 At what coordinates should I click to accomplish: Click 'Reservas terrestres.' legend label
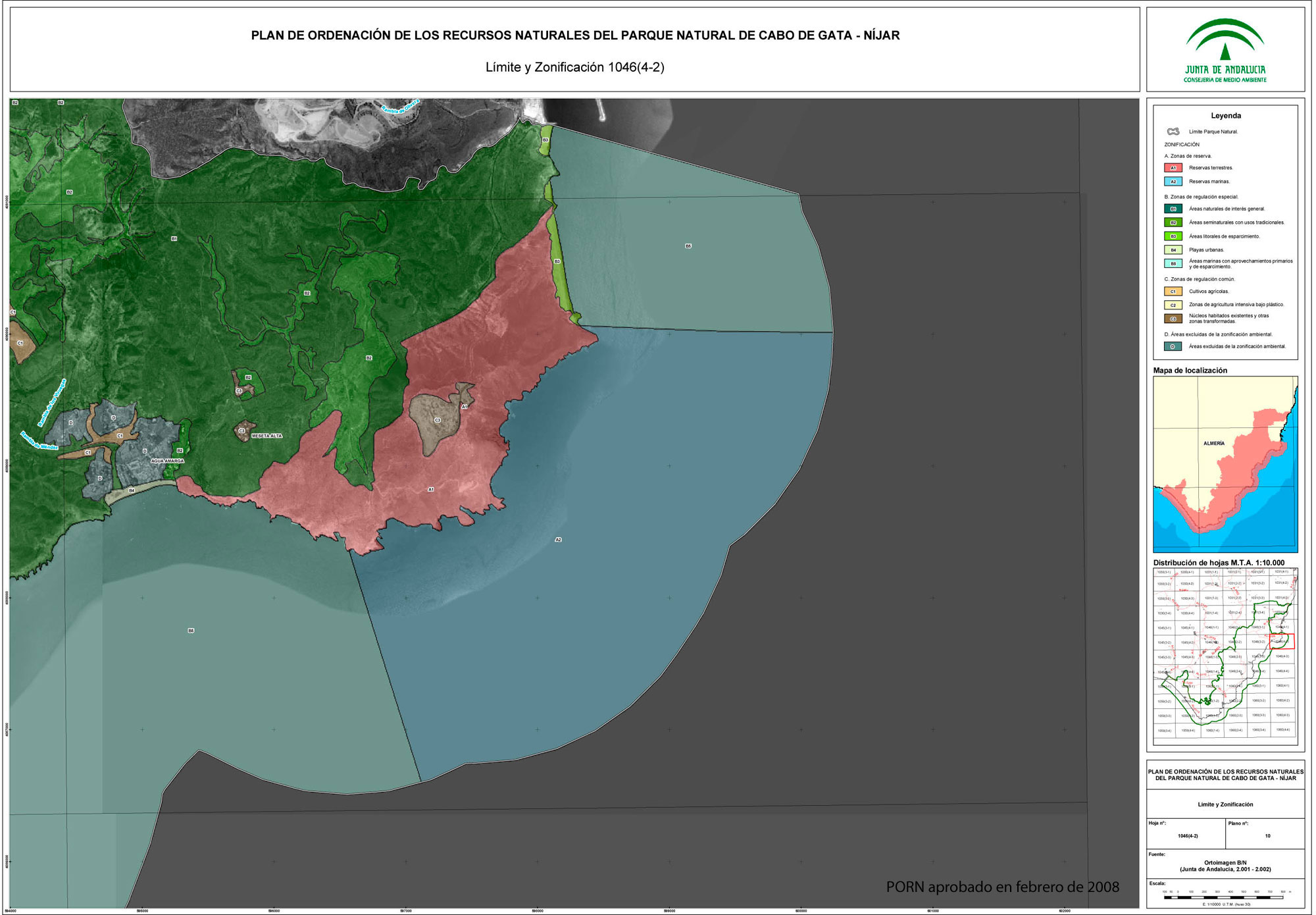1211,168
